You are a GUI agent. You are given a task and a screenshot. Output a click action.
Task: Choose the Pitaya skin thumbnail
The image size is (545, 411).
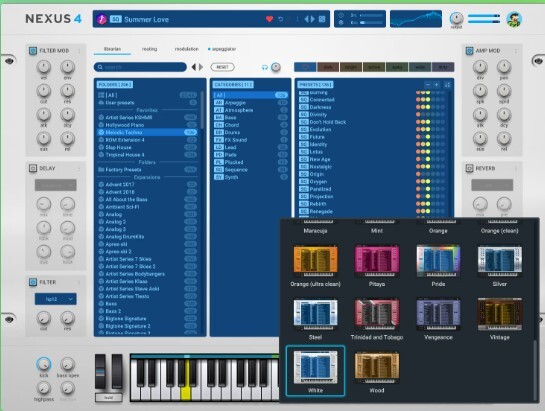click(x=377, y=261)
